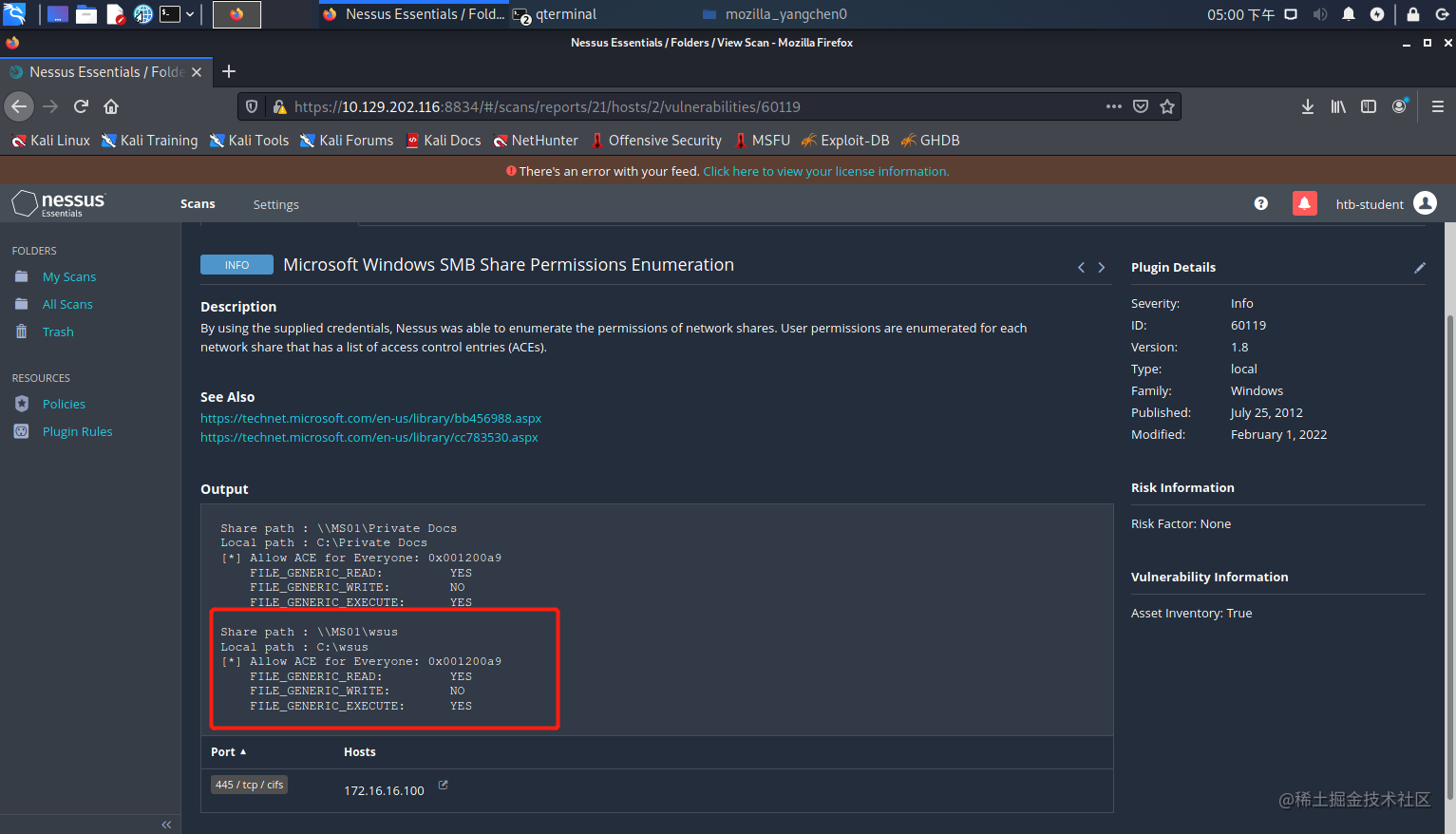This screenshot has width=1456, height=834.
Task: Open the Kali Tools bookmark
Action: click(x=249, y=141)
